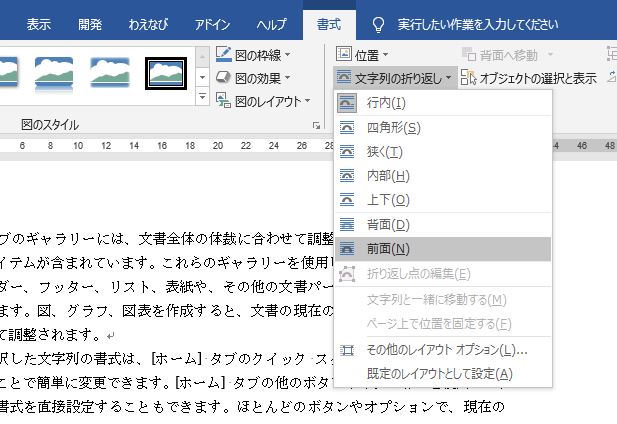
Task: Open オブジェクトの選択と表示 pane
Action: coord(528,78)
